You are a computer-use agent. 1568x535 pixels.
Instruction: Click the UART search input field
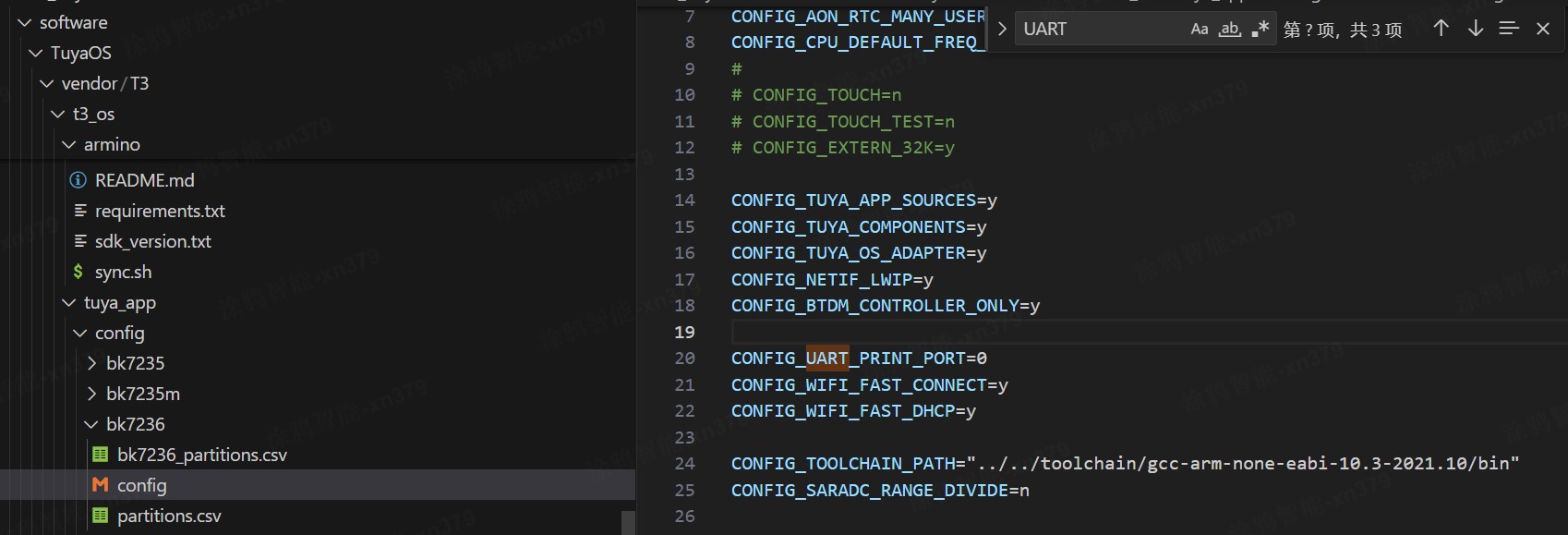pyautogui.click(x=1099, y=30)
